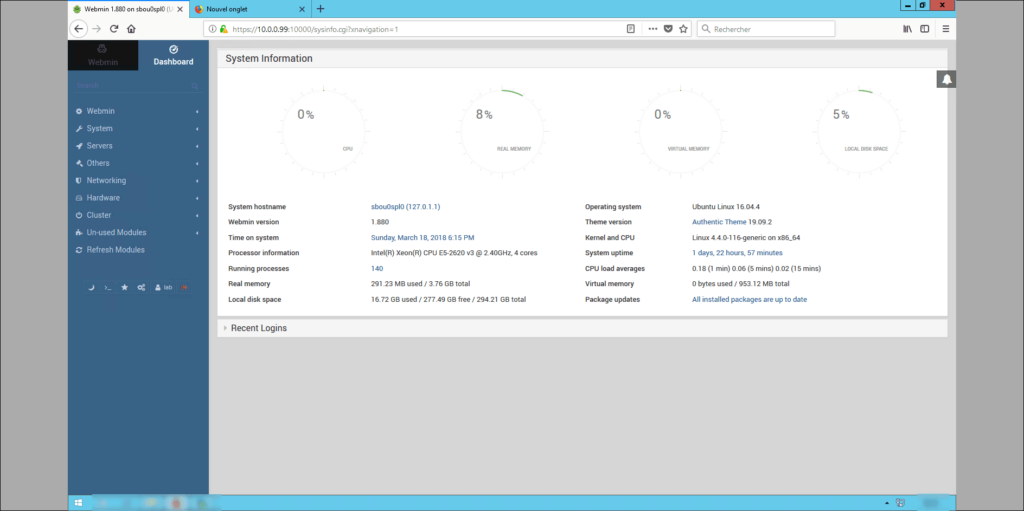1024x511 pixels.
Task: Select the Webmin 1.880 browser tab
Action: pos(128,9)
